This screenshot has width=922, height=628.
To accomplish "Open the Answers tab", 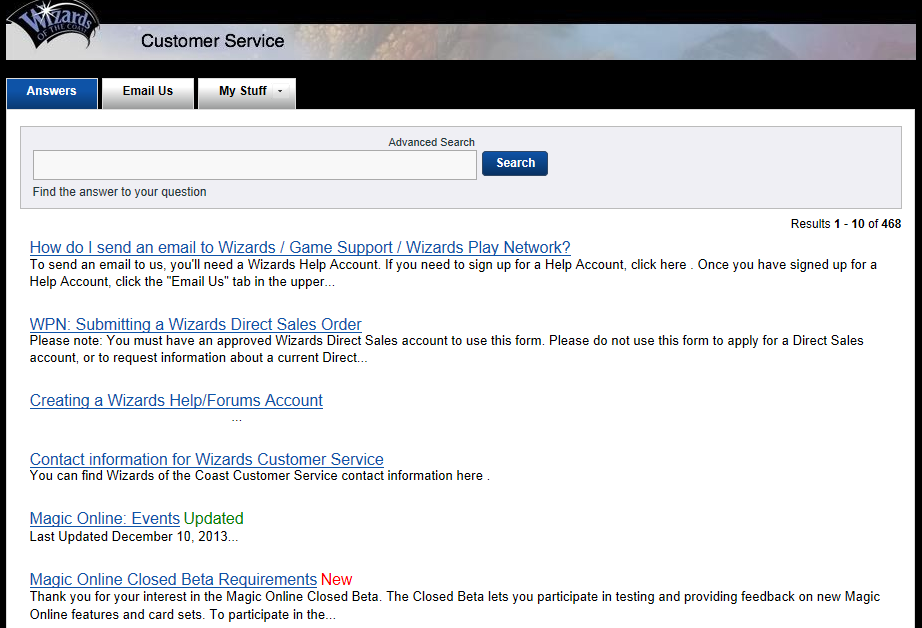I will 52,93.
